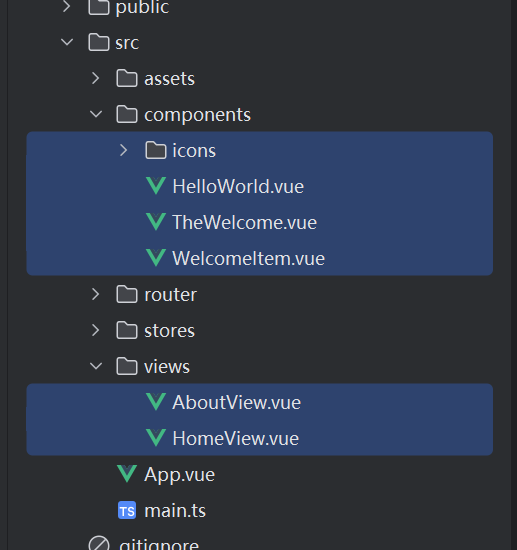Collapse the src folder chevron
Image resolution: width=517 pixels, height=550 pixels.
[x=67, y=42]
